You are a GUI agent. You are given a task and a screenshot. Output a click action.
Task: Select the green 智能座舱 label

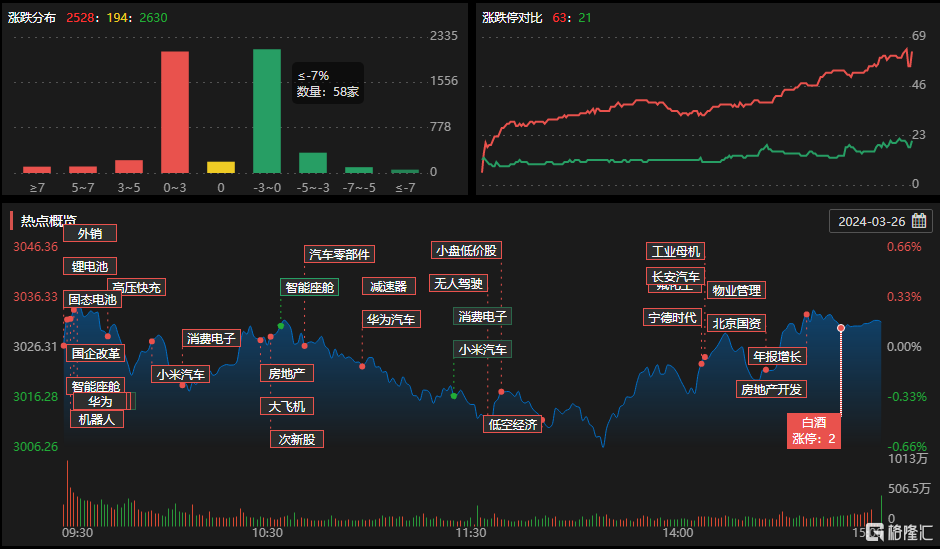(309, 287)
